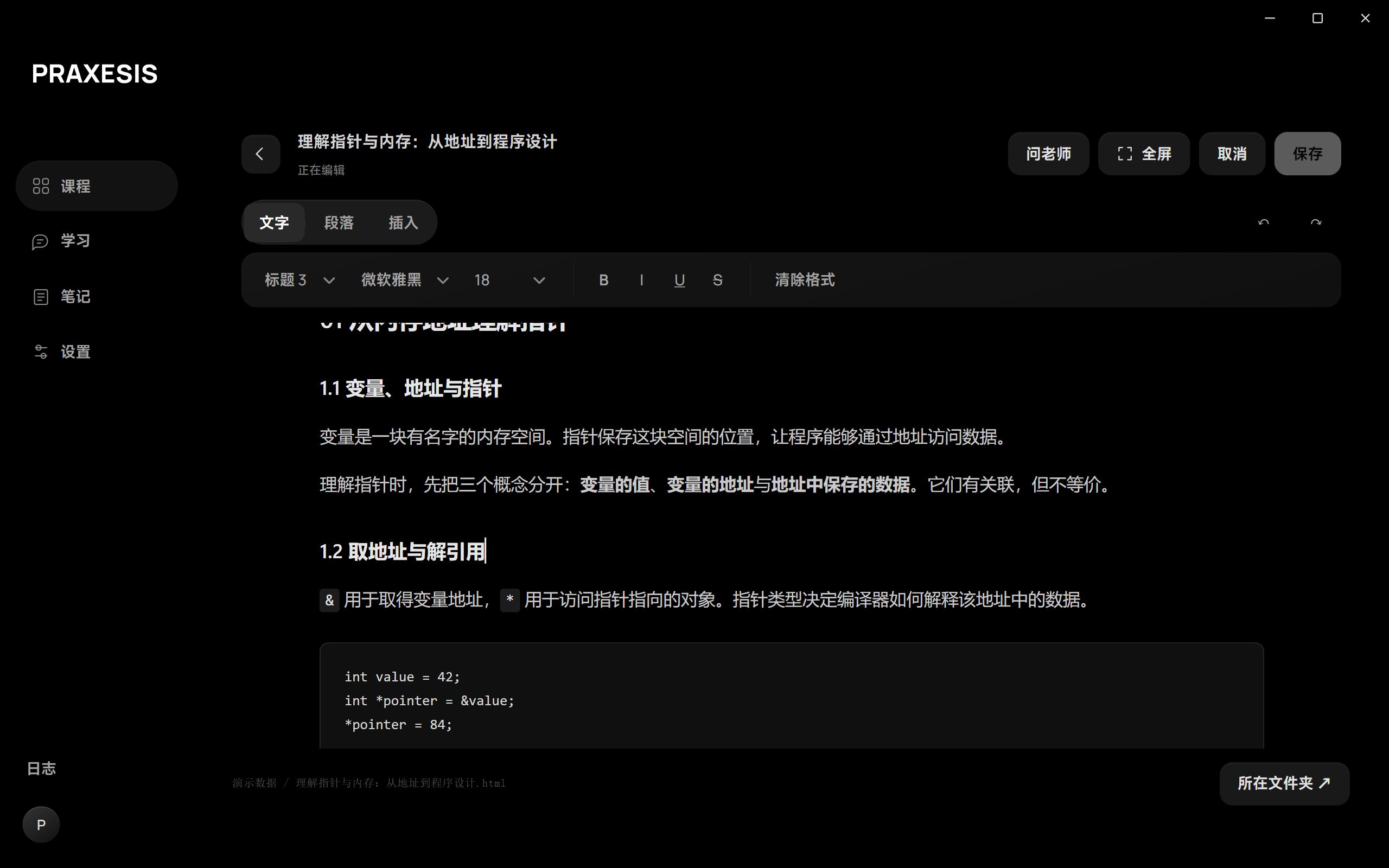Open the font size 18 dropdown
Viewport: 1389px width, 868px height.
[x=509, y=280]
